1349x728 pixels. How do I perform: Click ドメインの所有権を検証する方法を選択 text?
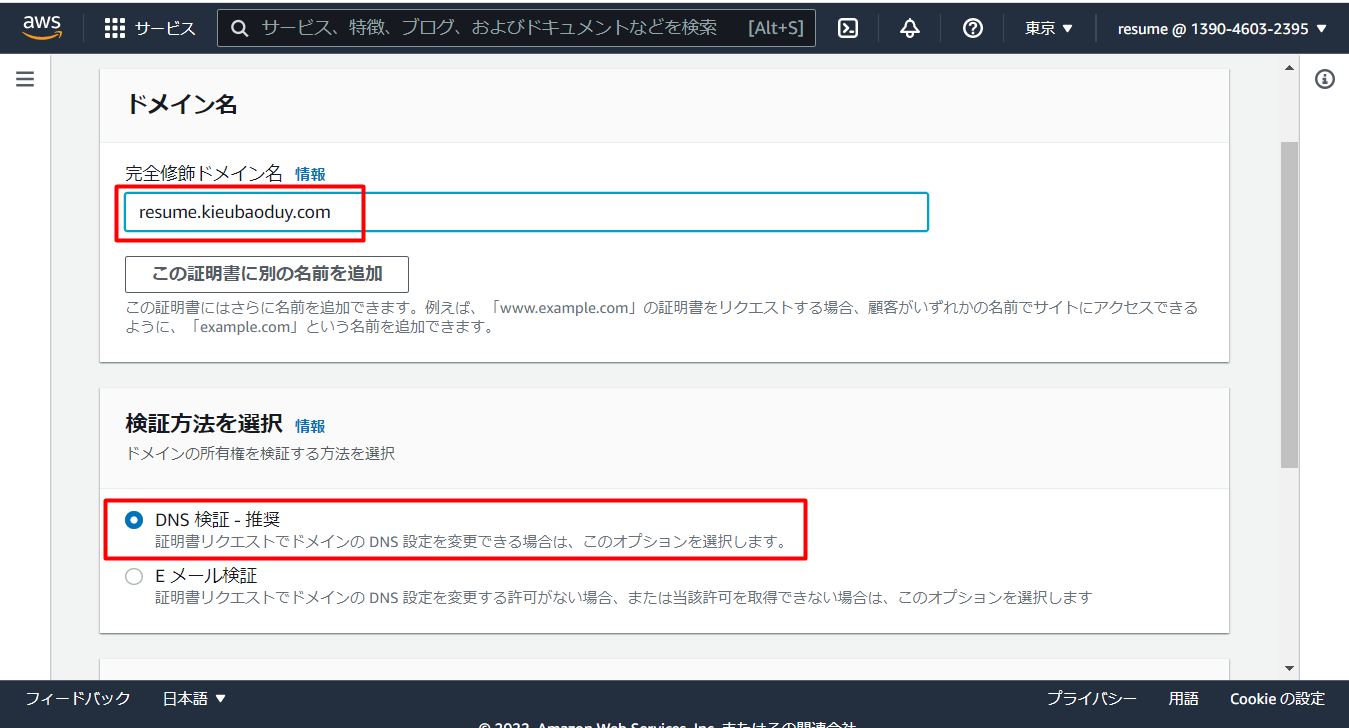pos(260,453)
